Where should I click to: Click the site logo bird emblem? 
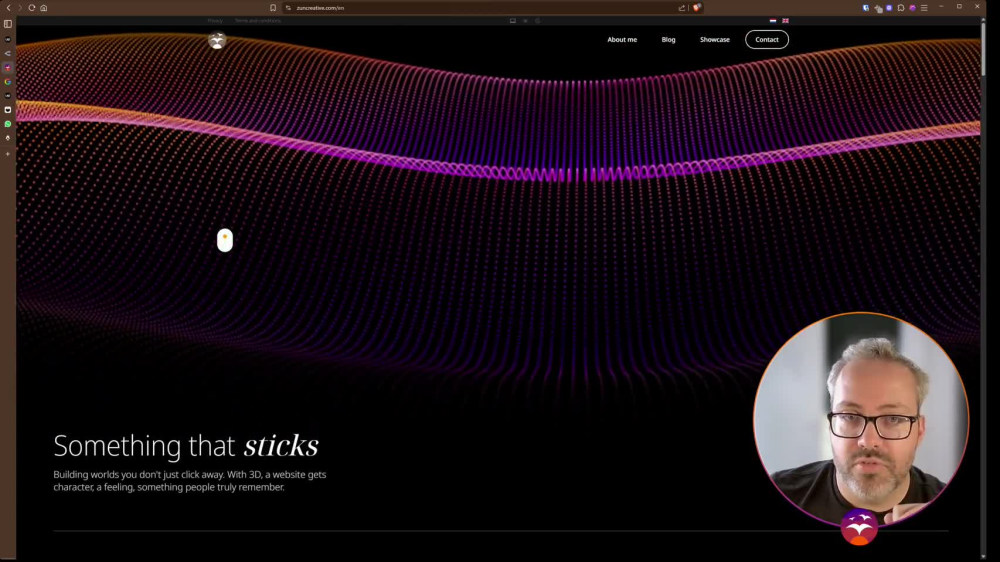click(217, 40)
